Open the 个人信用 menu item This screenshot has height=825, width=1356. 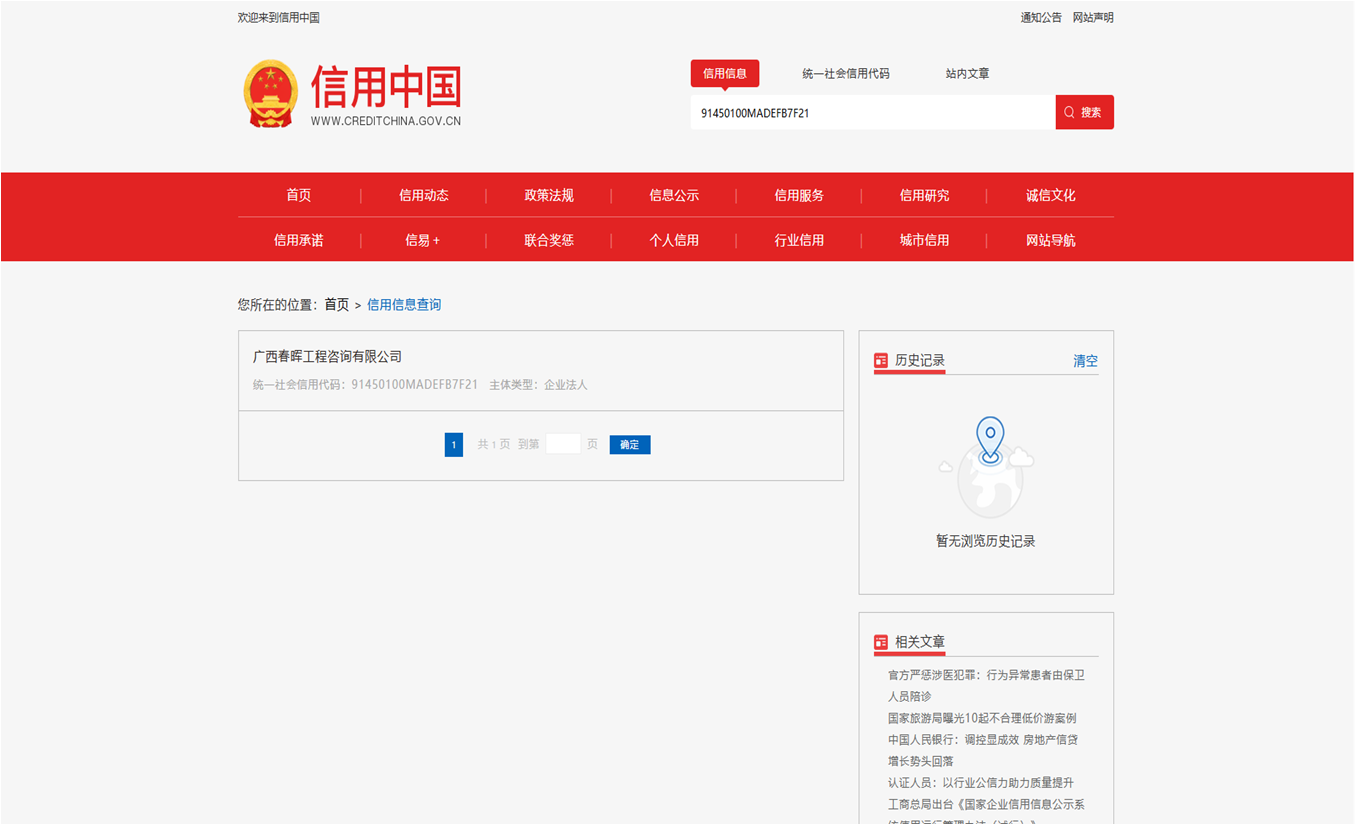pos(674,239)
